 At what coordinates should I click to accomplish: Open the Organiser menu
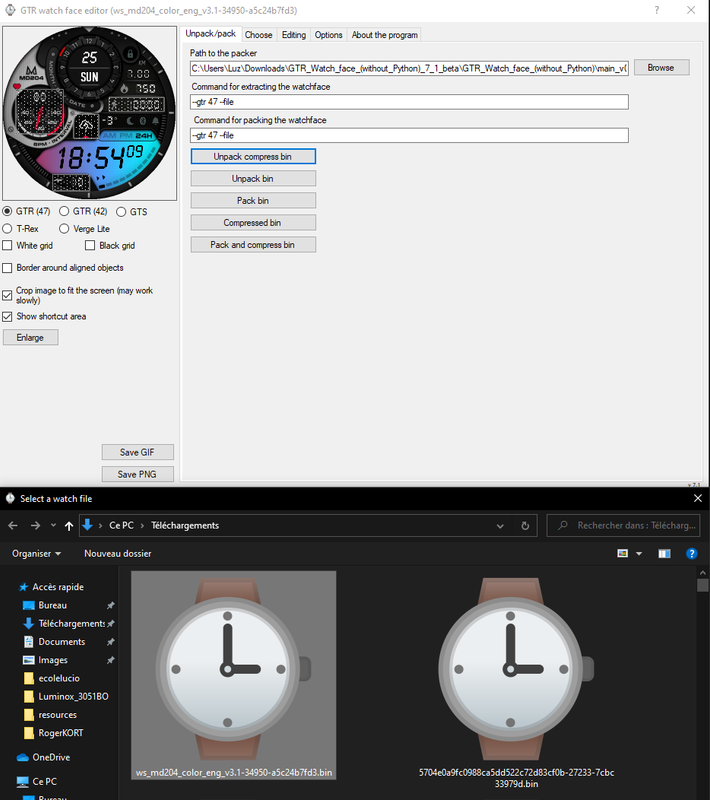click(x=36, y=554)
